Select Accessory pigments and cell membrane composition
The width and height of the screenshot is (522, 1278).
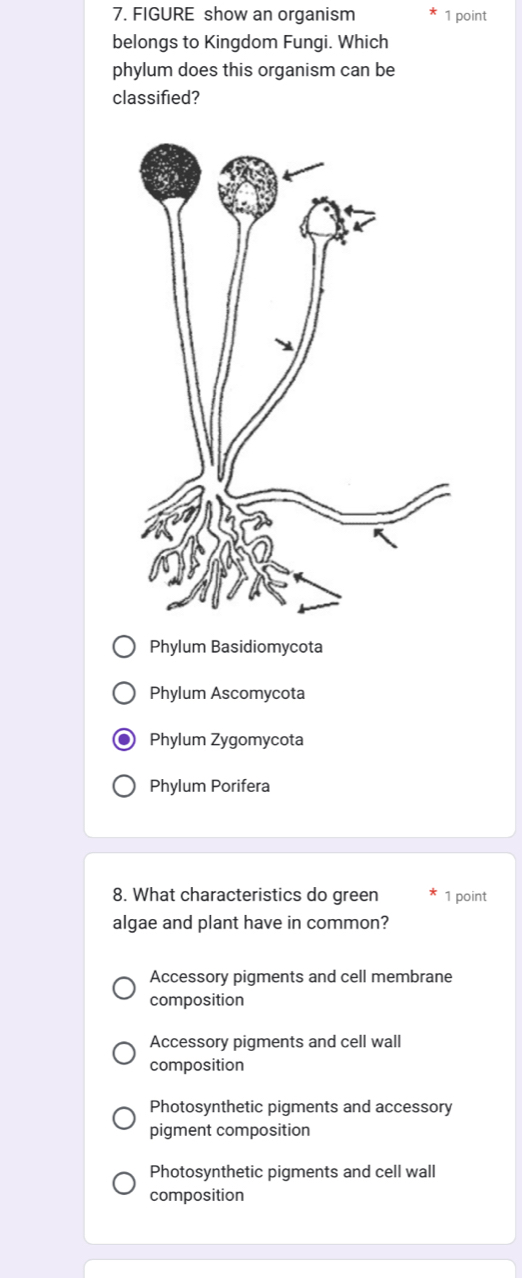click(124, 988)
